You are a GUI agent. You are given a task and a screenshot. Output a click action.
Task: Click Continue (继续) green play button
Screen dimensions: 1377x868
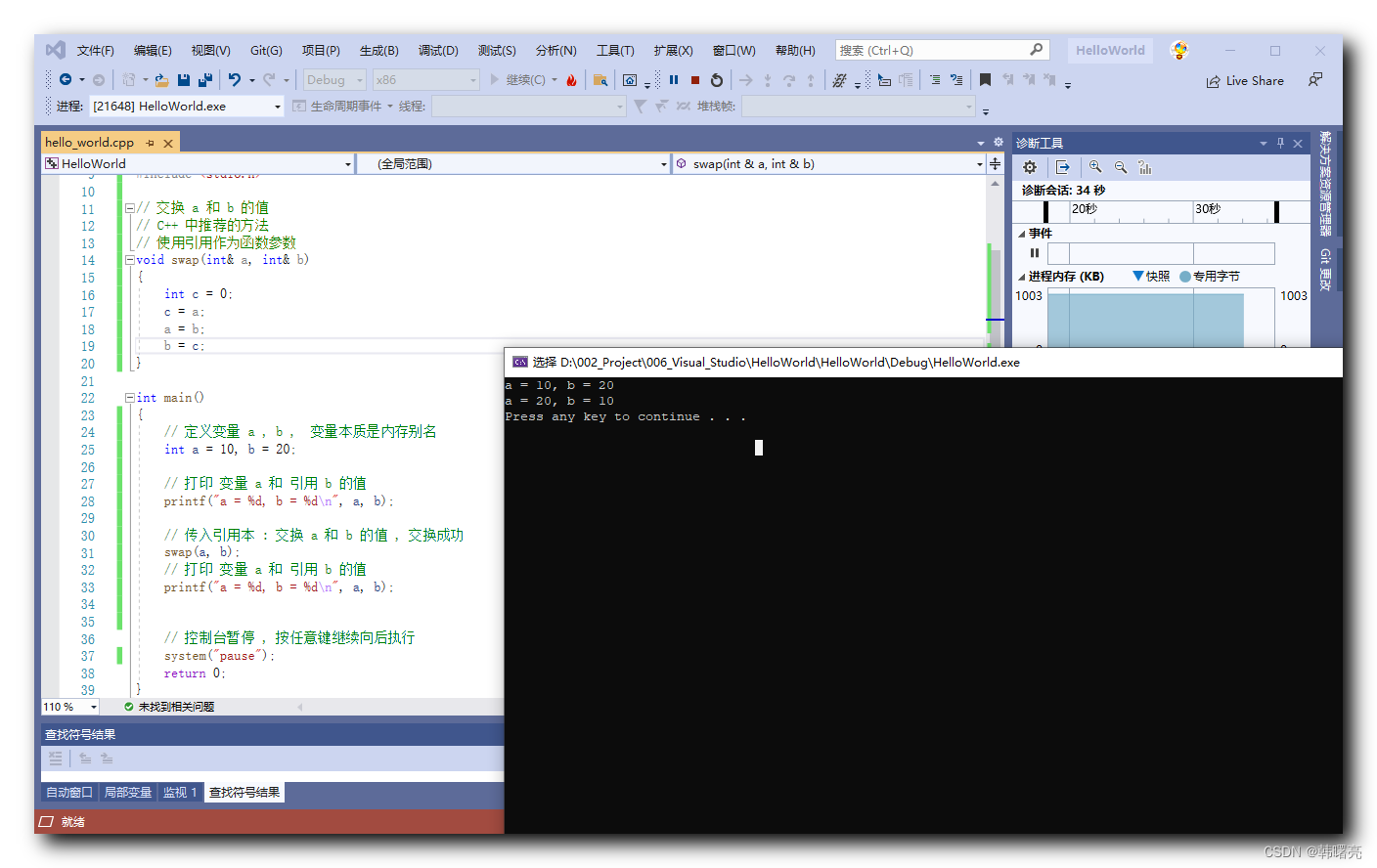point(517,80)
